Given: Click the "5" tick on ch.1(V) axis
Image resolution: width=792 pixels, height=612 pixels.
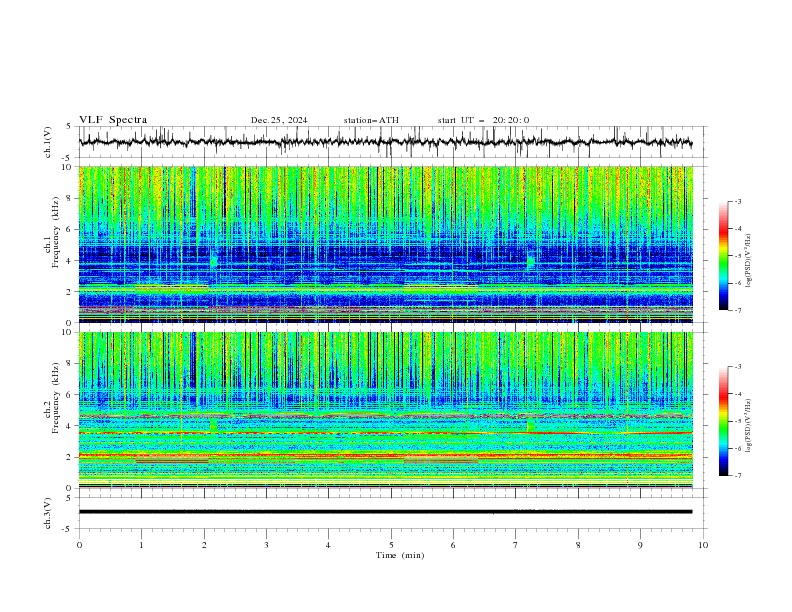Looking at the screenshot, I should point(69,127).
